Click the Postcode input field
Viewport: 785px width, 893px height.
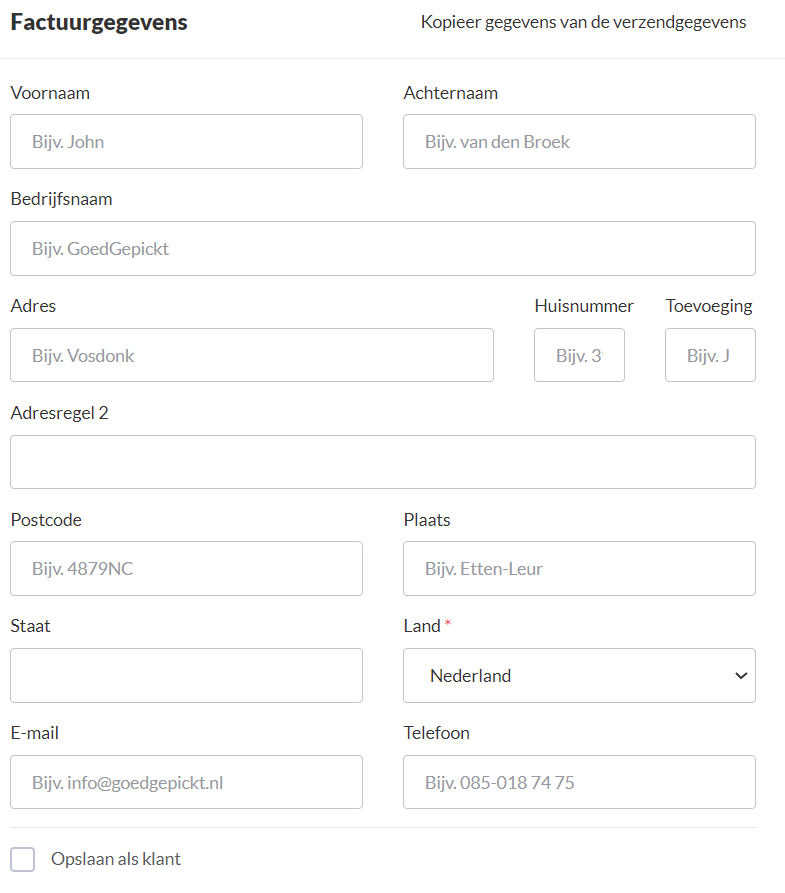point(186,568)
